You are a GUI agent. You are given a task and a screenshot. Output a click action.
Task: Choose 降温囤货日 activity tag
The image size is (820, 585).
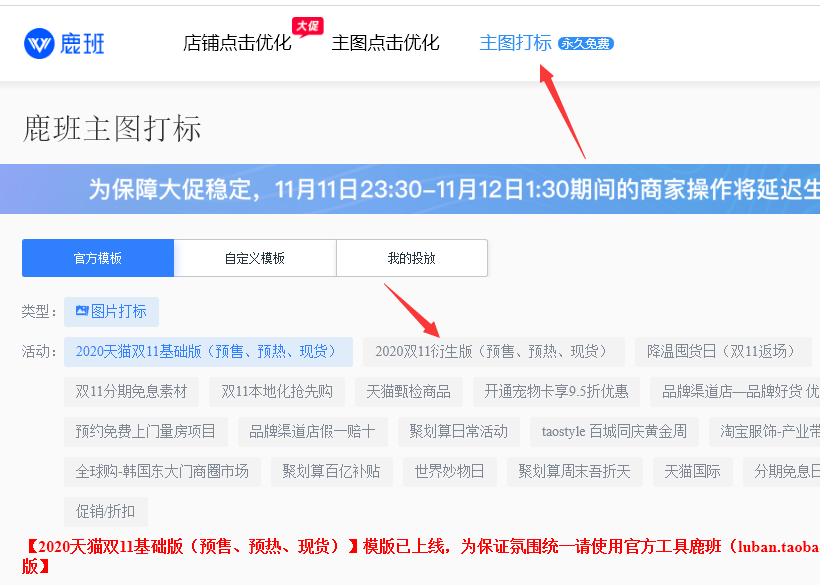(x=722, y=352)
